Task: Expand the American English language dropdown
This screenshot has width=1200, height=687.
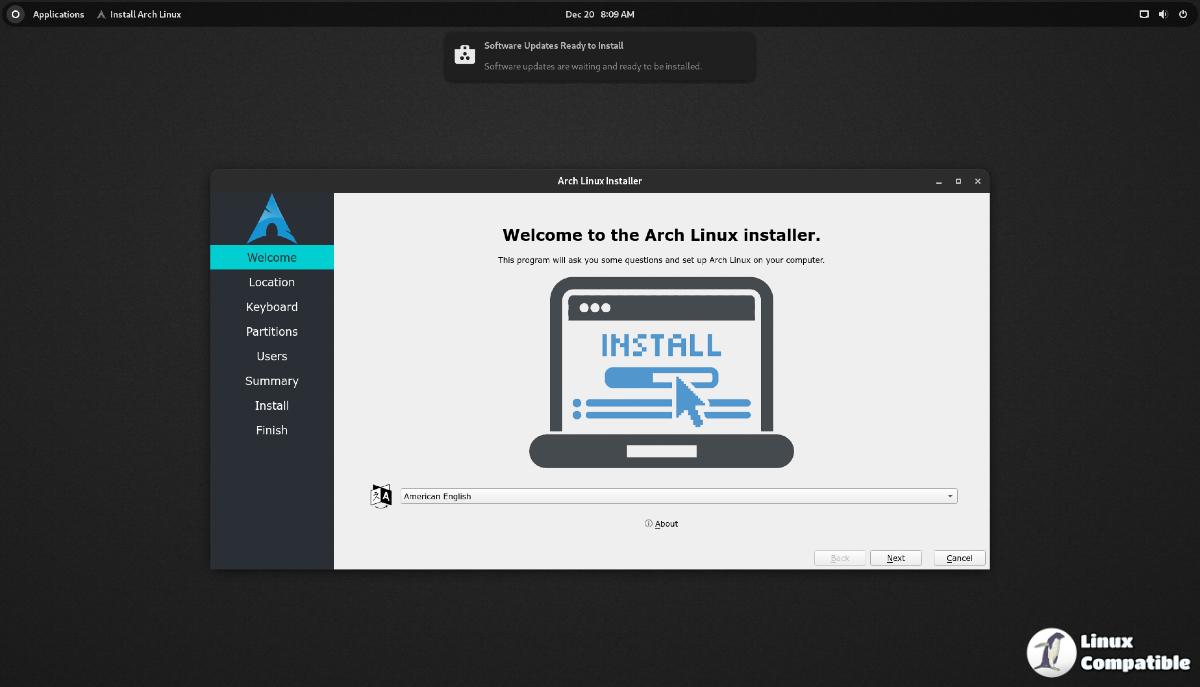Action: tap(679, 496)
